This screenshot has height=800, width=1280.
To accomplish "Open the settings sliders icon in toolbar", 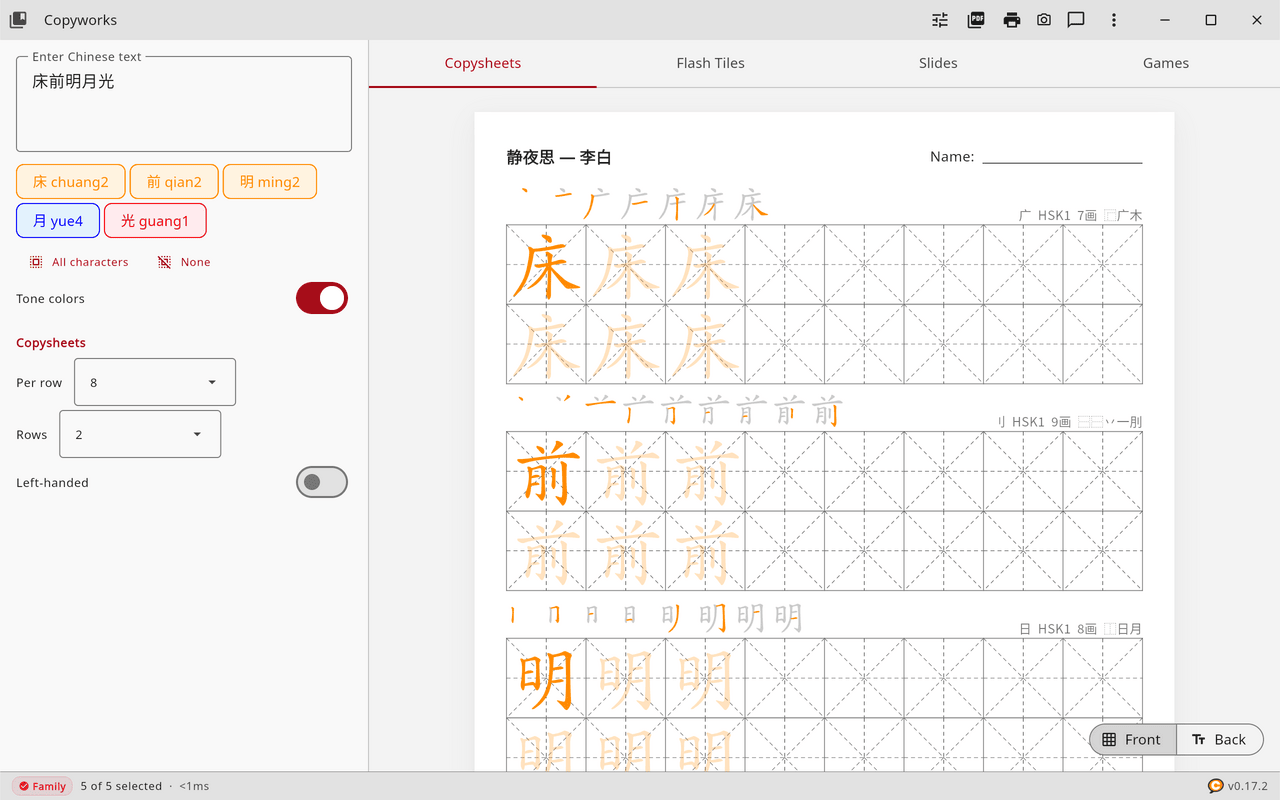I will tap(940, 20).
